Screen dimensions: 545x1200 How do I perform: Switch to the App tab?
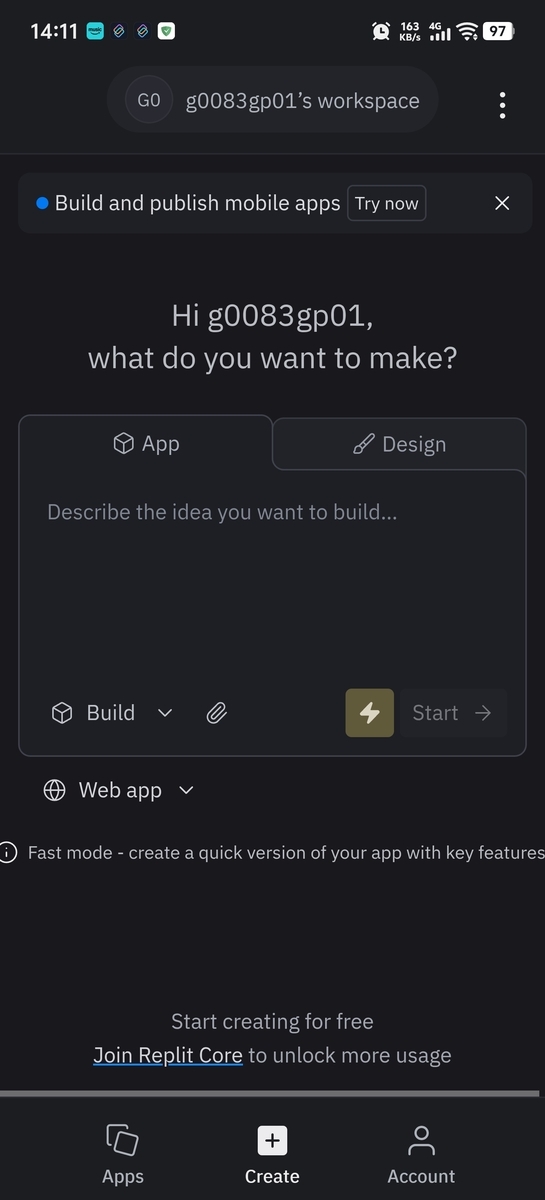[x=146, y=443]
